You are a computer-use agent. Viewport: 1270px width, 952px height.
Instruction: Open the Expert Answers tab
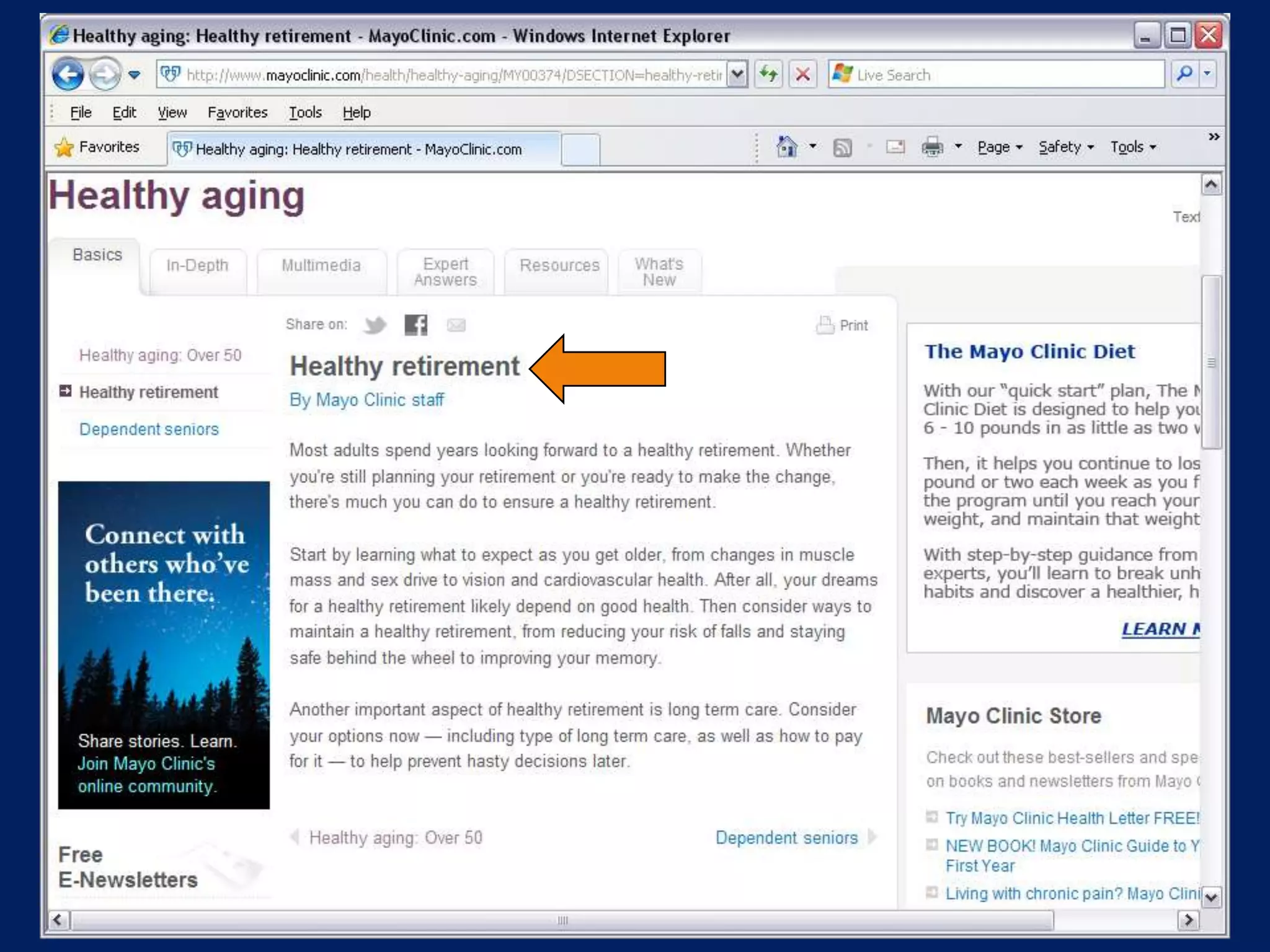coord(445,272)
